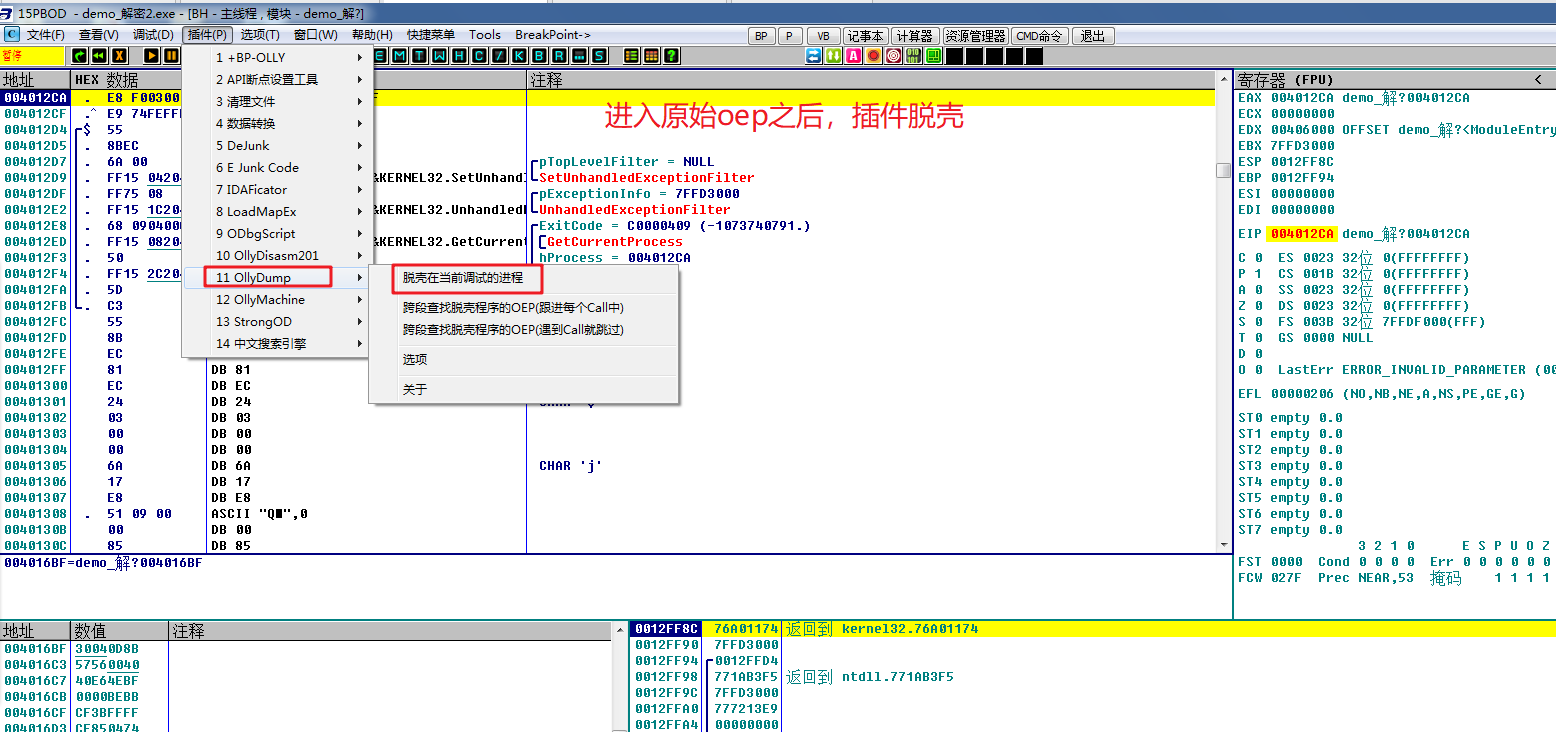This screenshot has width=1556, height=732.
Task: Click the green list options toolbar icon
Action: (x=631, y=56)
